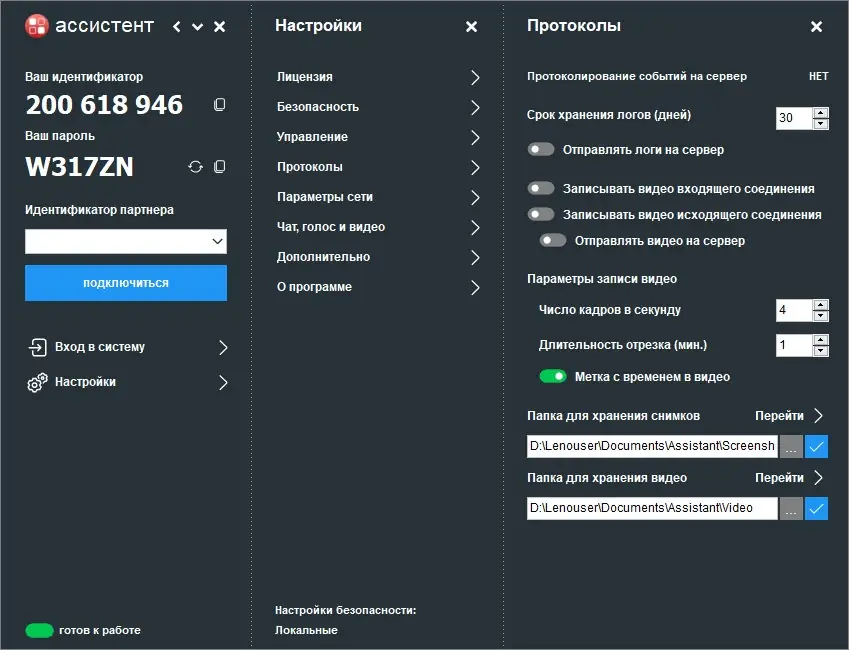This screenshot has height=650, width=849.
Task: Increase Число кадров в секунду with stepper
Action: 822,305
